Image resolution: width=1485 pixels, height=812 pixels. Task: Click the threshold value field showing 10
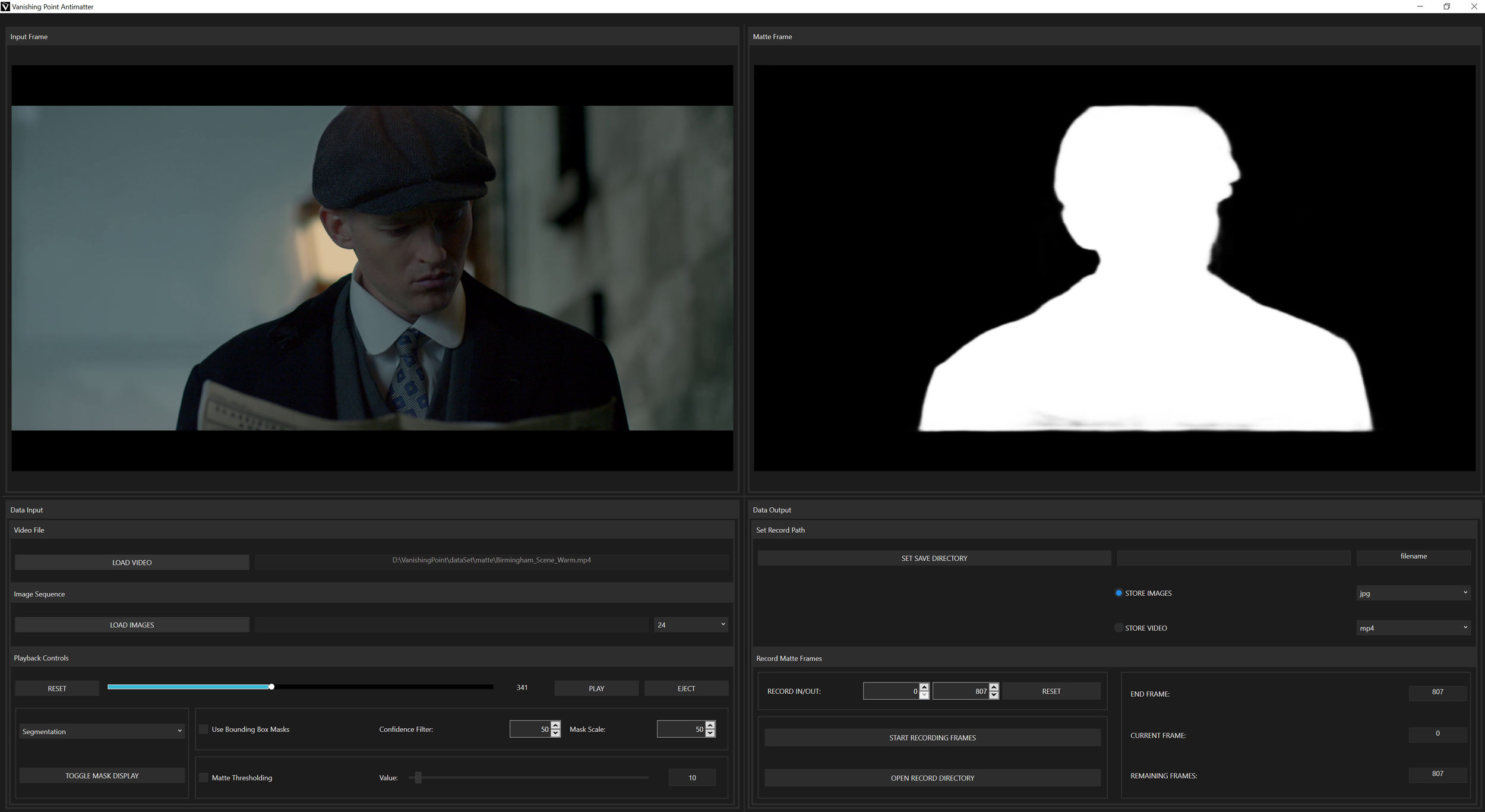point(692,778)
